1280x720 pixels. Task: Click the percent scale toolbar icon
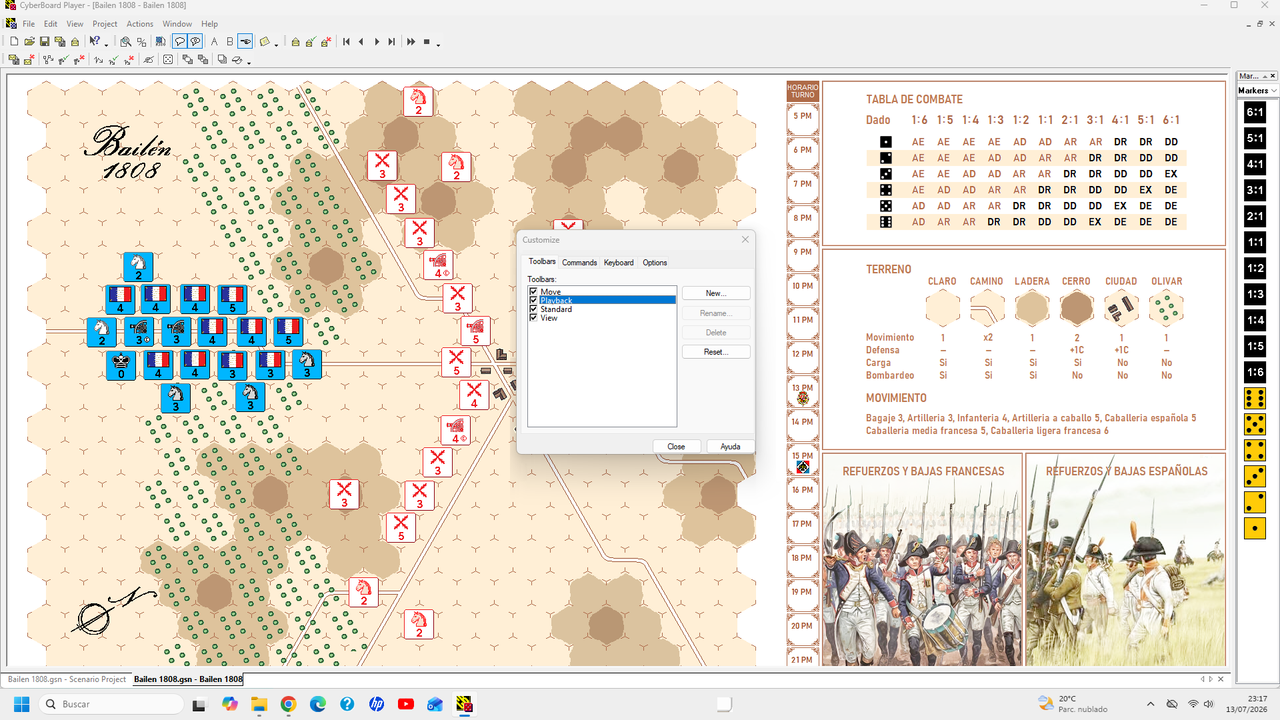141,41
